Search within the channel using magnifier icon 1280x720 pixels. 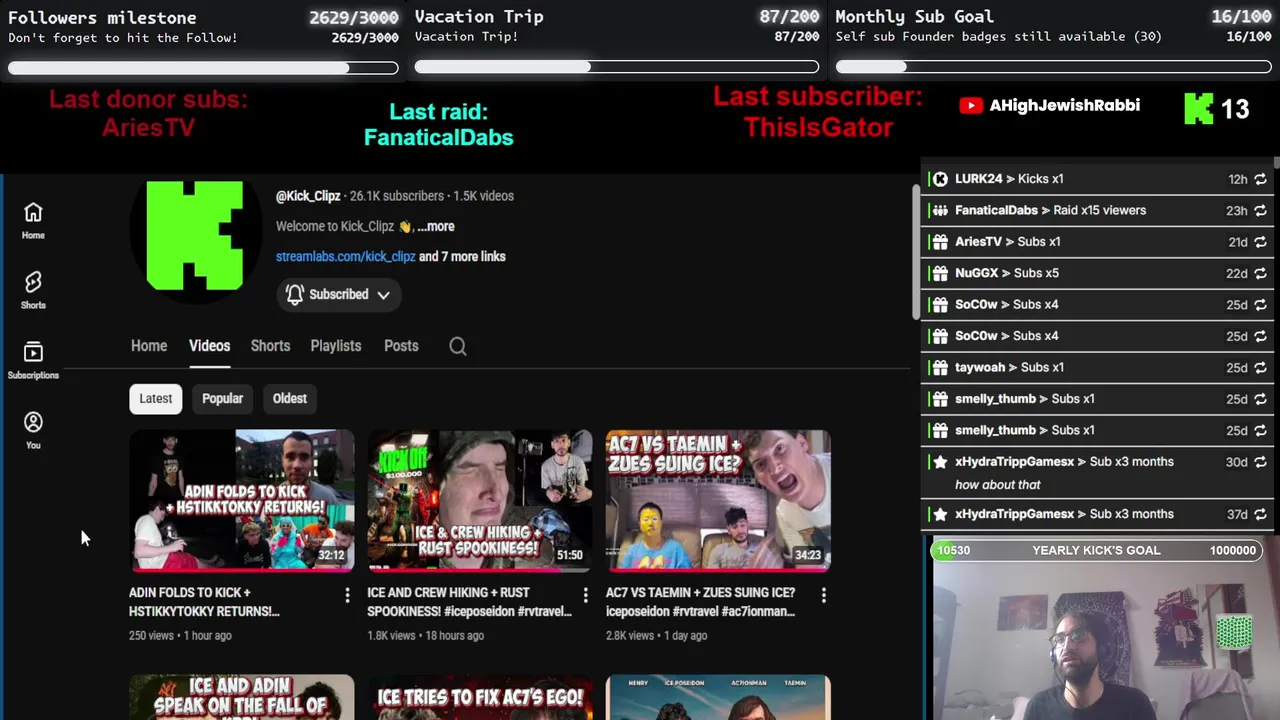point(458,346)
